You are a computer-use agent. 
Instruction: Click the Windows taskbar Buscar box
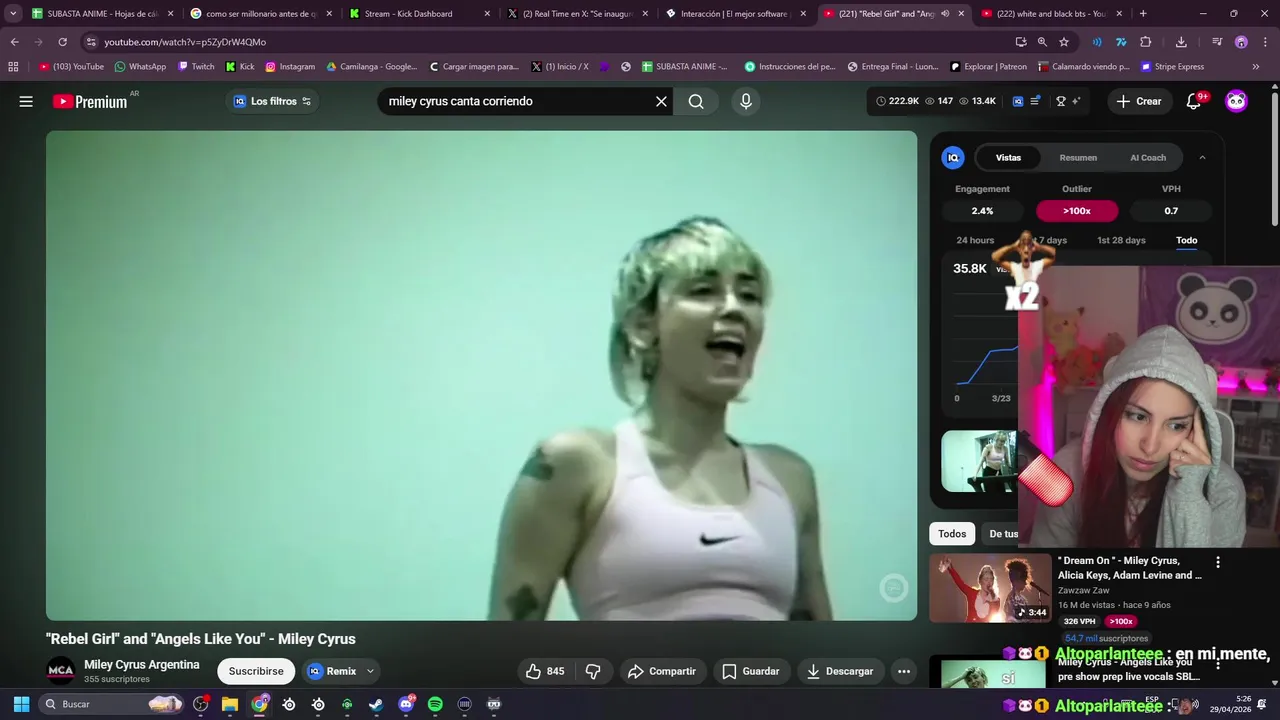click(112, 704)
